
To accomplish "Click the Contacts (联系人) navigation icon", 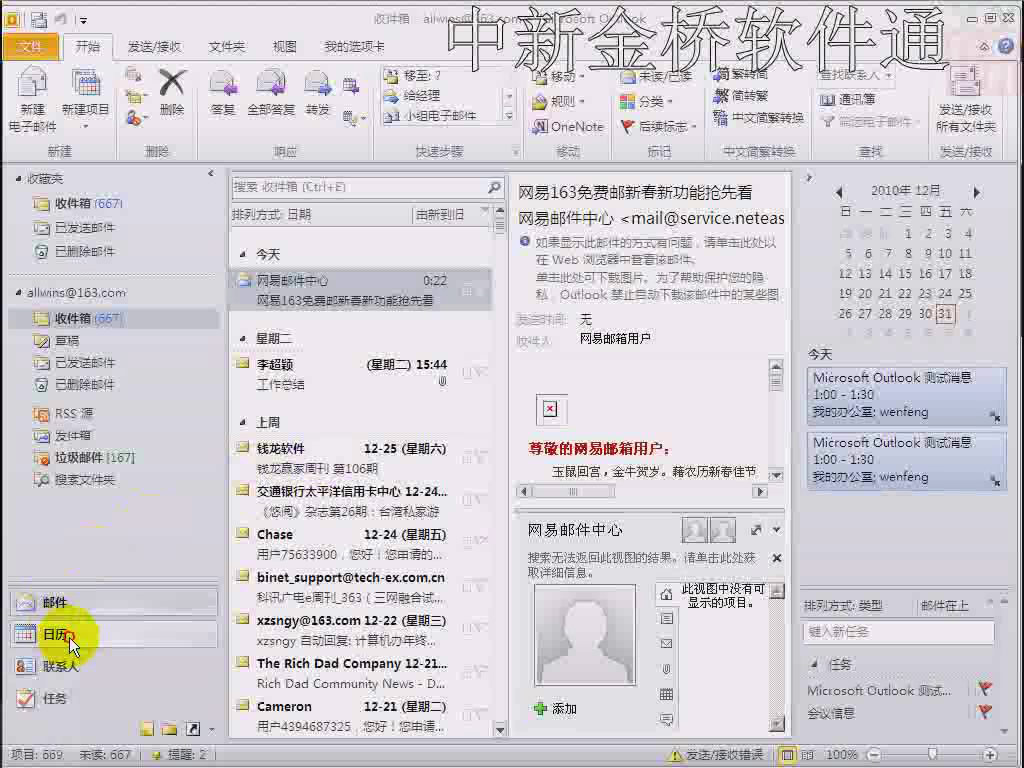I will point(25,666).
